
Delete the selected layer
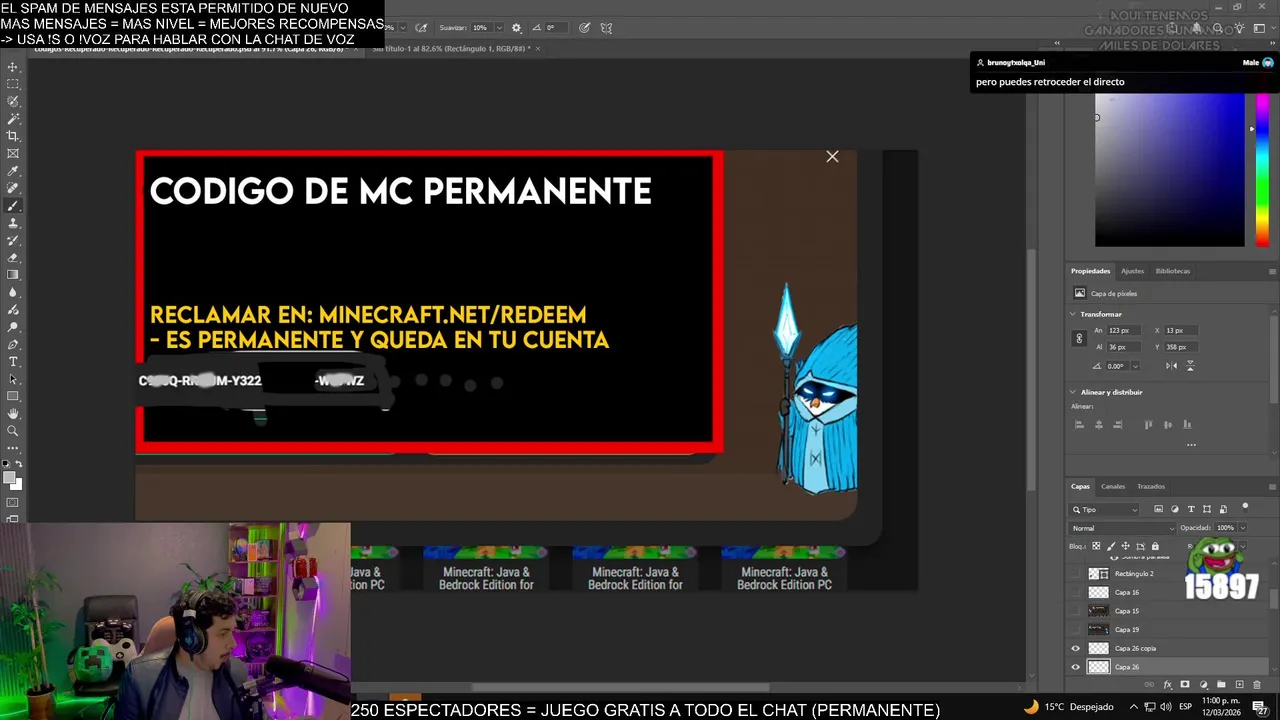click(x=1257, y=684)
